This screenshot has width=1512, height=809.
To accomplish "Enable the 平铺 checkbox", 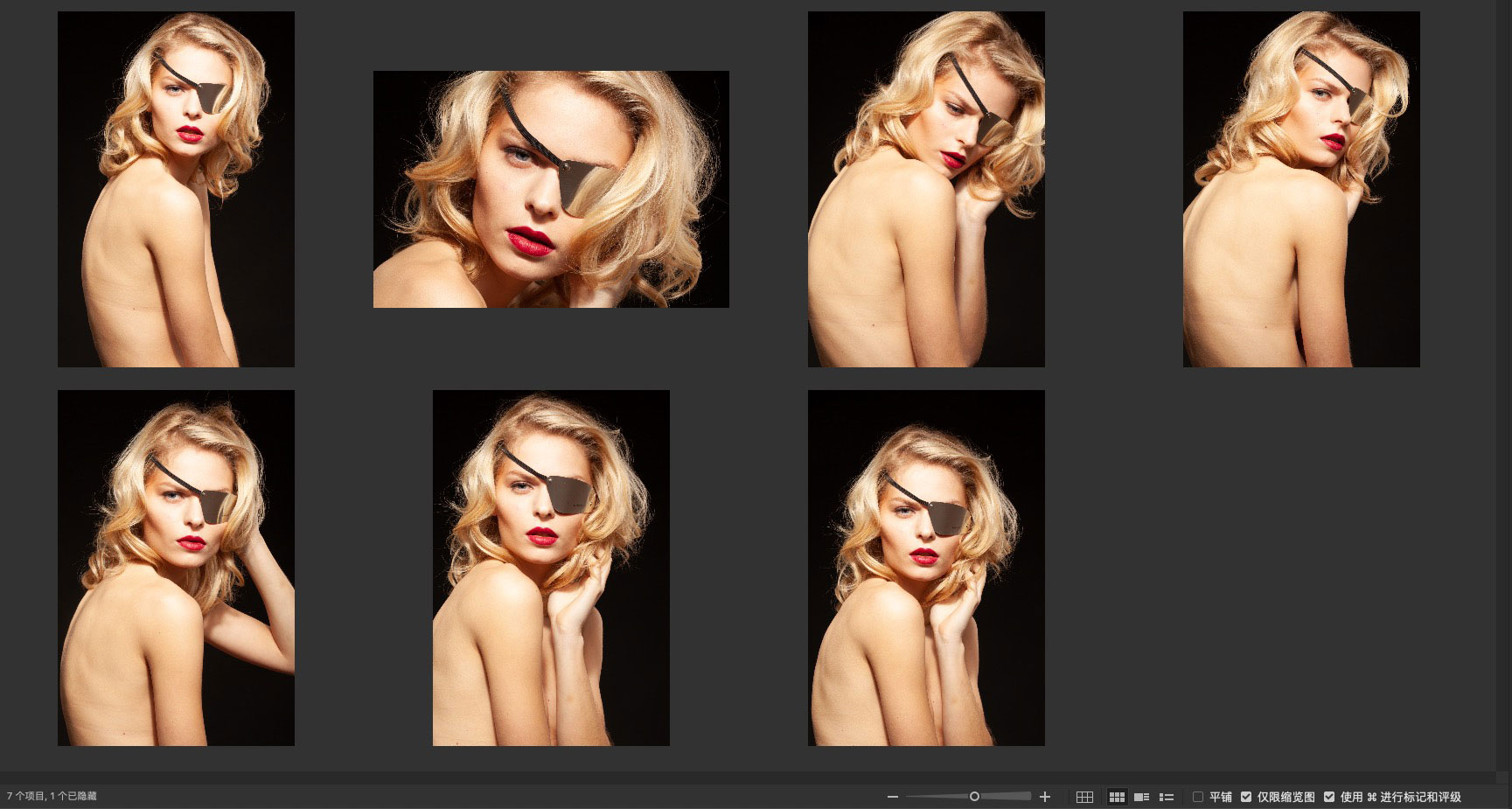I will coord(1198,797).
